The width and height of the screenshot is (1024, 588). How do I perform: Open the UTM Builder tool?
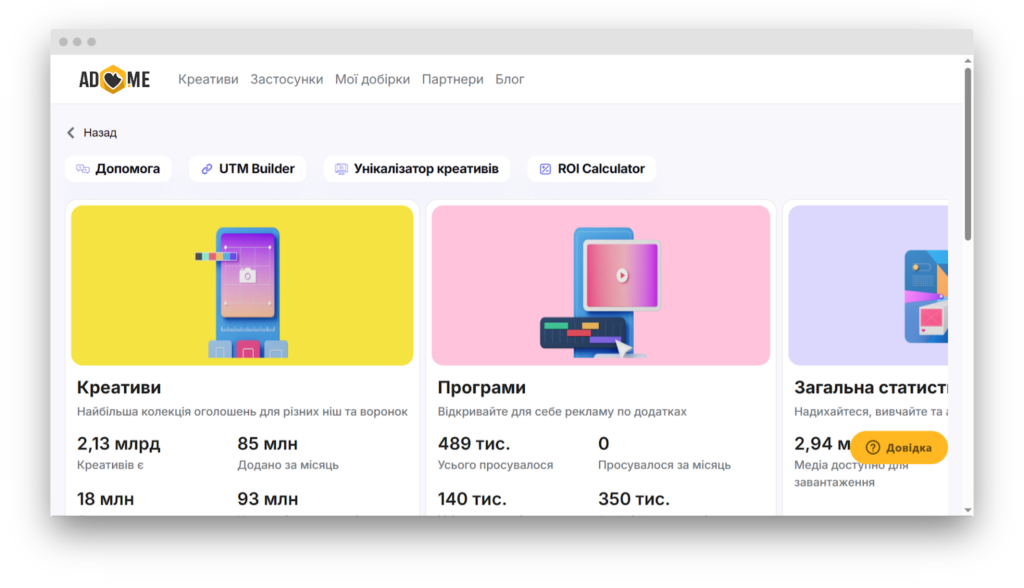click(247, 169)
